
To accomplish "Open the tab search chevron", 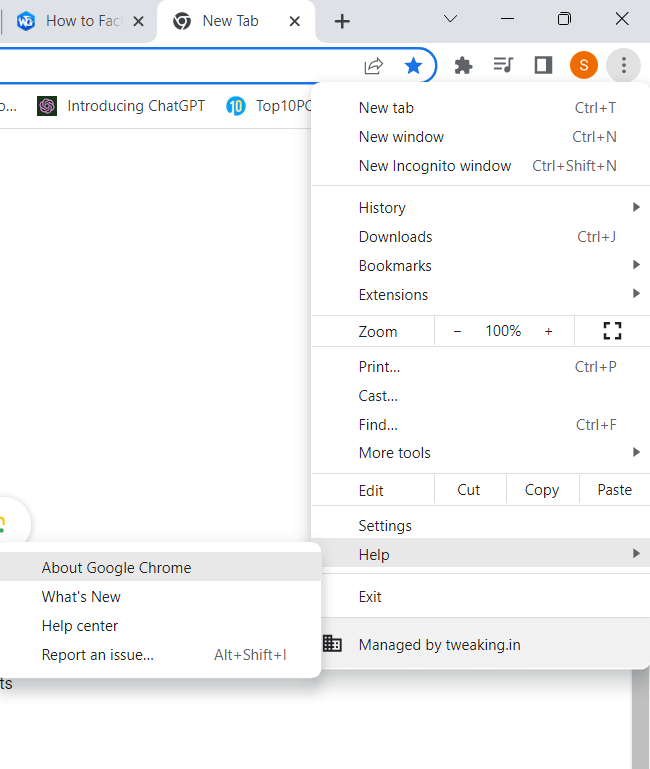I will [450, 19].
